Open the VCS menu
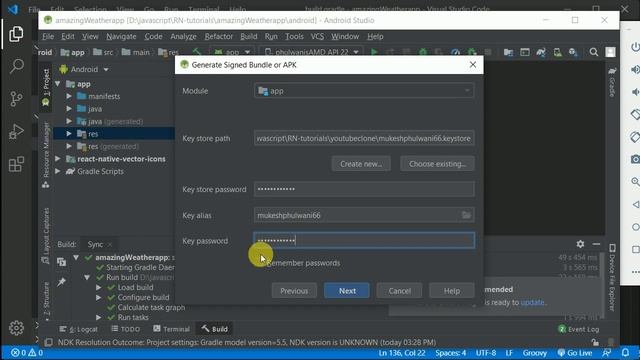Viewport: 640px width, 360px height. (317, 36)
